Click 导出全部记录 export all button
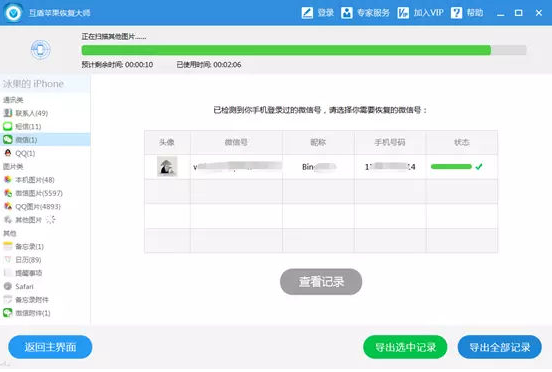Viewport: 552px width, 372px height. (x=500, y=347)
